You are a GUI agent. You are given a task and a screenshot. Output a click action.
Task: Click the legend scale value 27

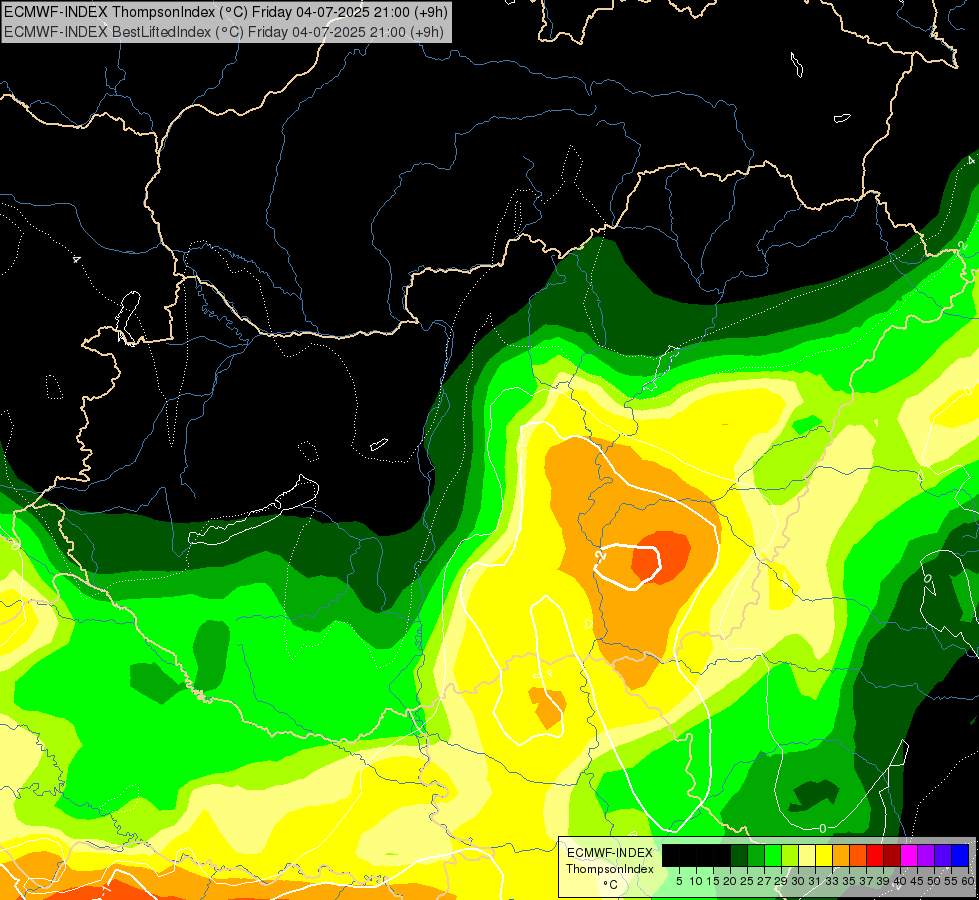point(764,881)
